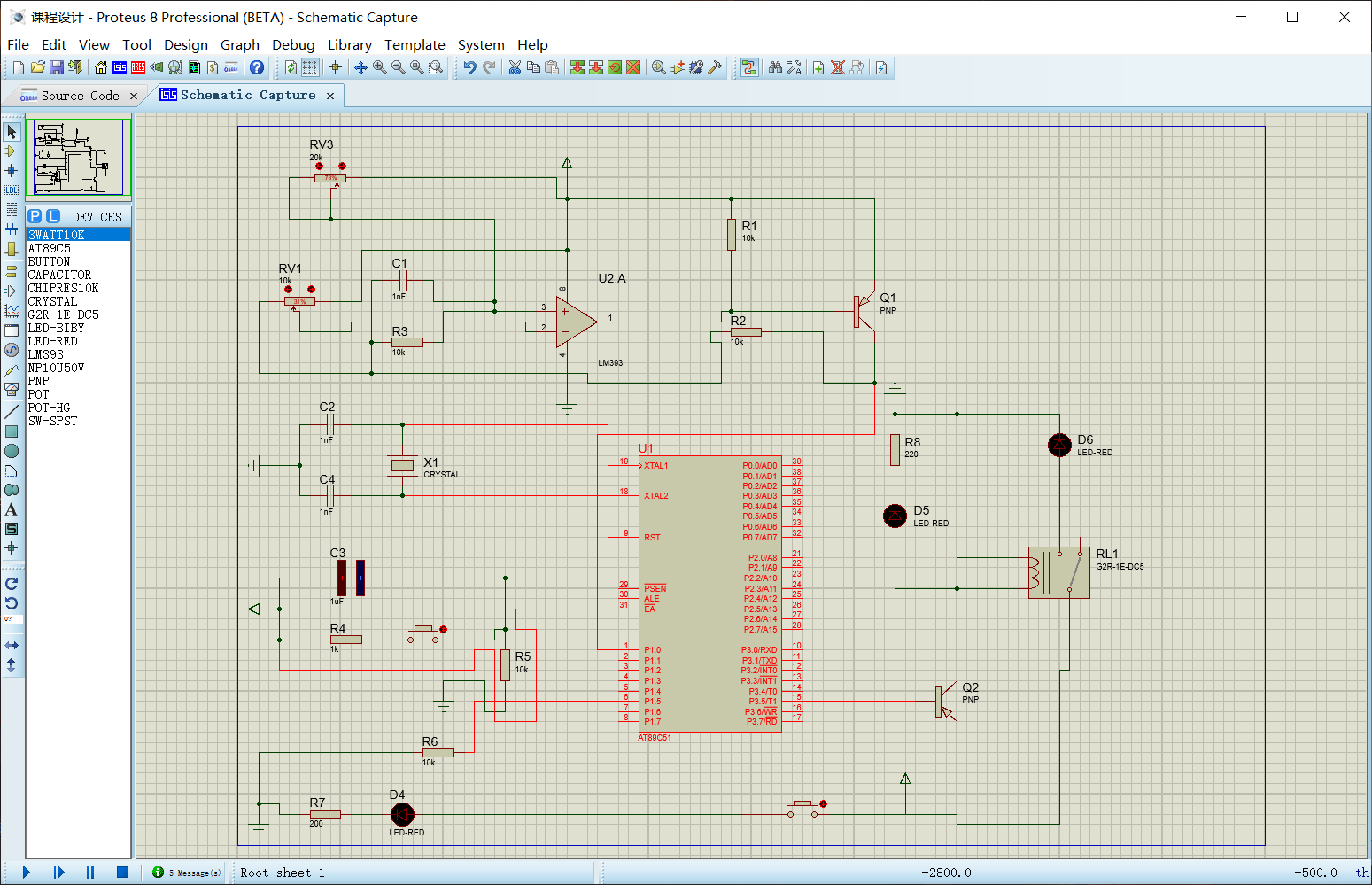This screenshot has height=885, width=1372.
Task: Rotate anticlockwise with the sidebar arrow
Action: click(x=12, y=602)
